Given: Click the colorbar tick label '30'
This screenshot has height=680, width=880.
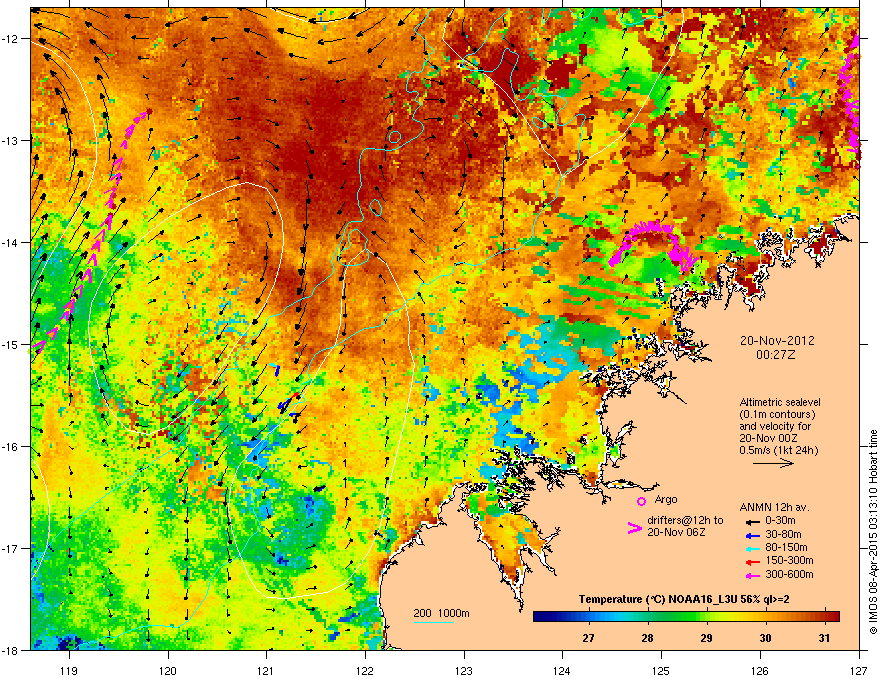Looking at the screenshot, I should click(x=766, y=638).
